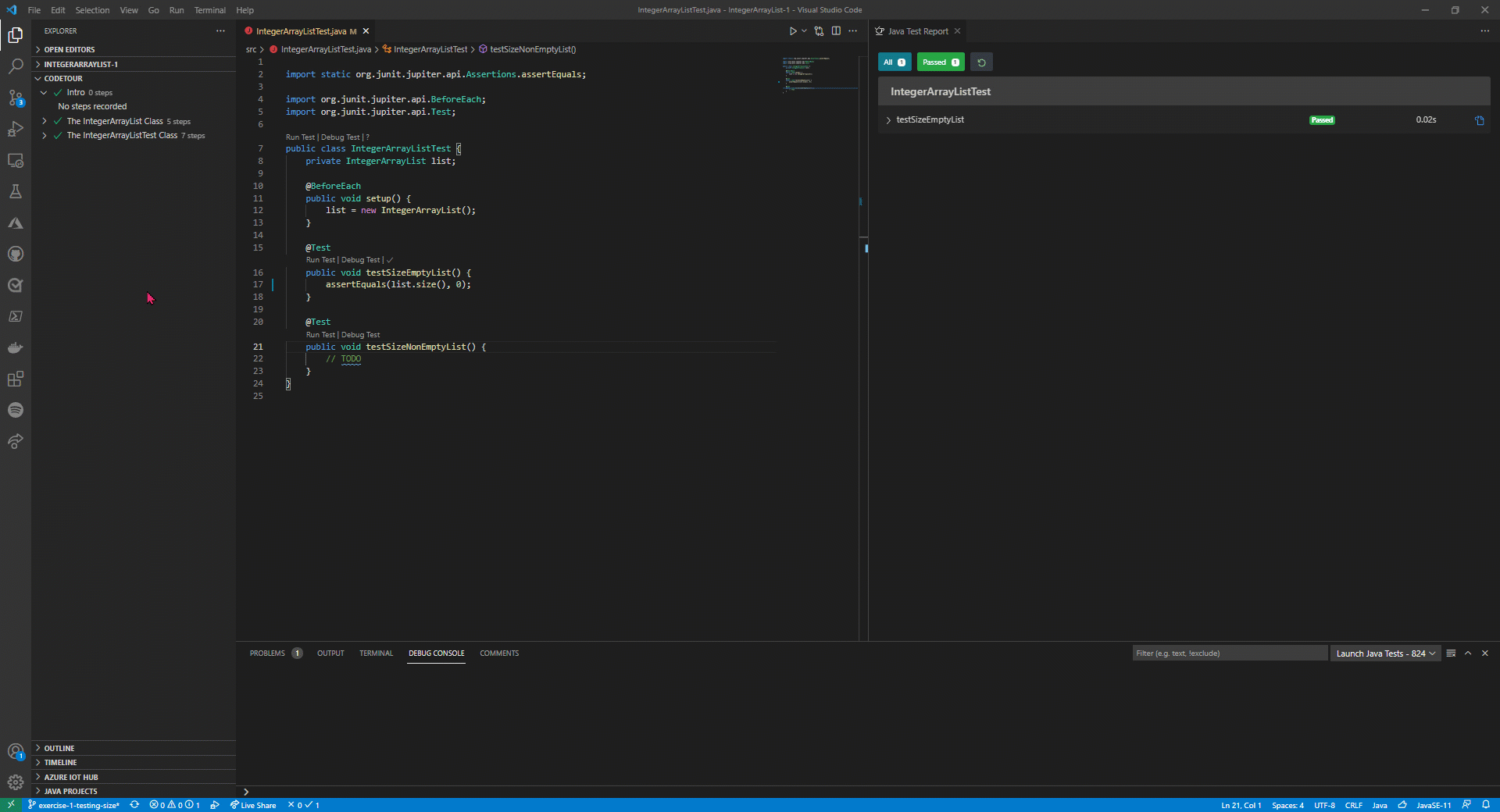Screen dimensions: 1500x812
Task: Open the Testing beaker icon
Action: [x=16, y=191]
